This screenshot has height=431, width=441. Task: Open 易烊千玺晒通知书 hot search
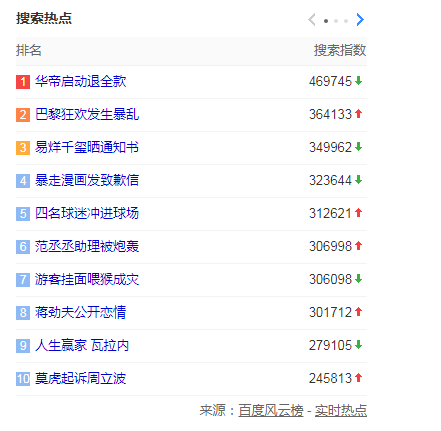(87, 147)
